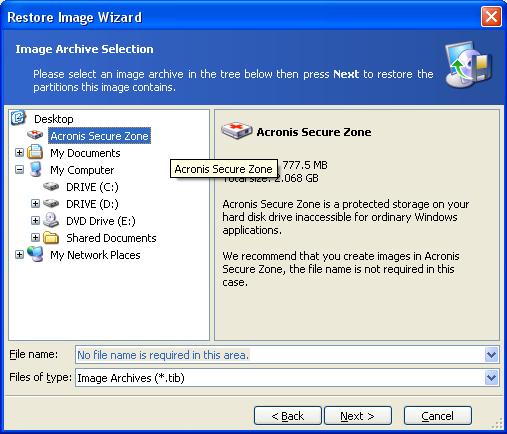Click the Acronis Secure Zone tree icon

35,135
